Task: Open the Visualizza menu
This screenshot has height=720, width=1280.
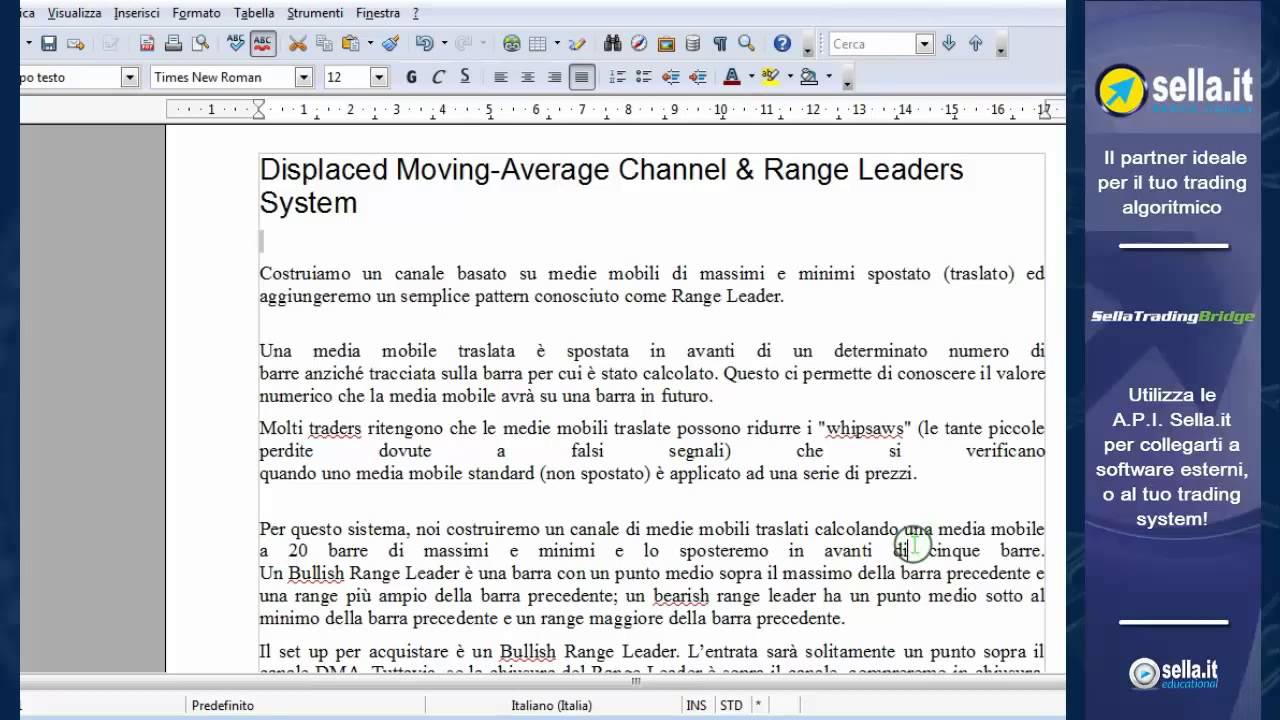Action: click(x=74, y=13)
